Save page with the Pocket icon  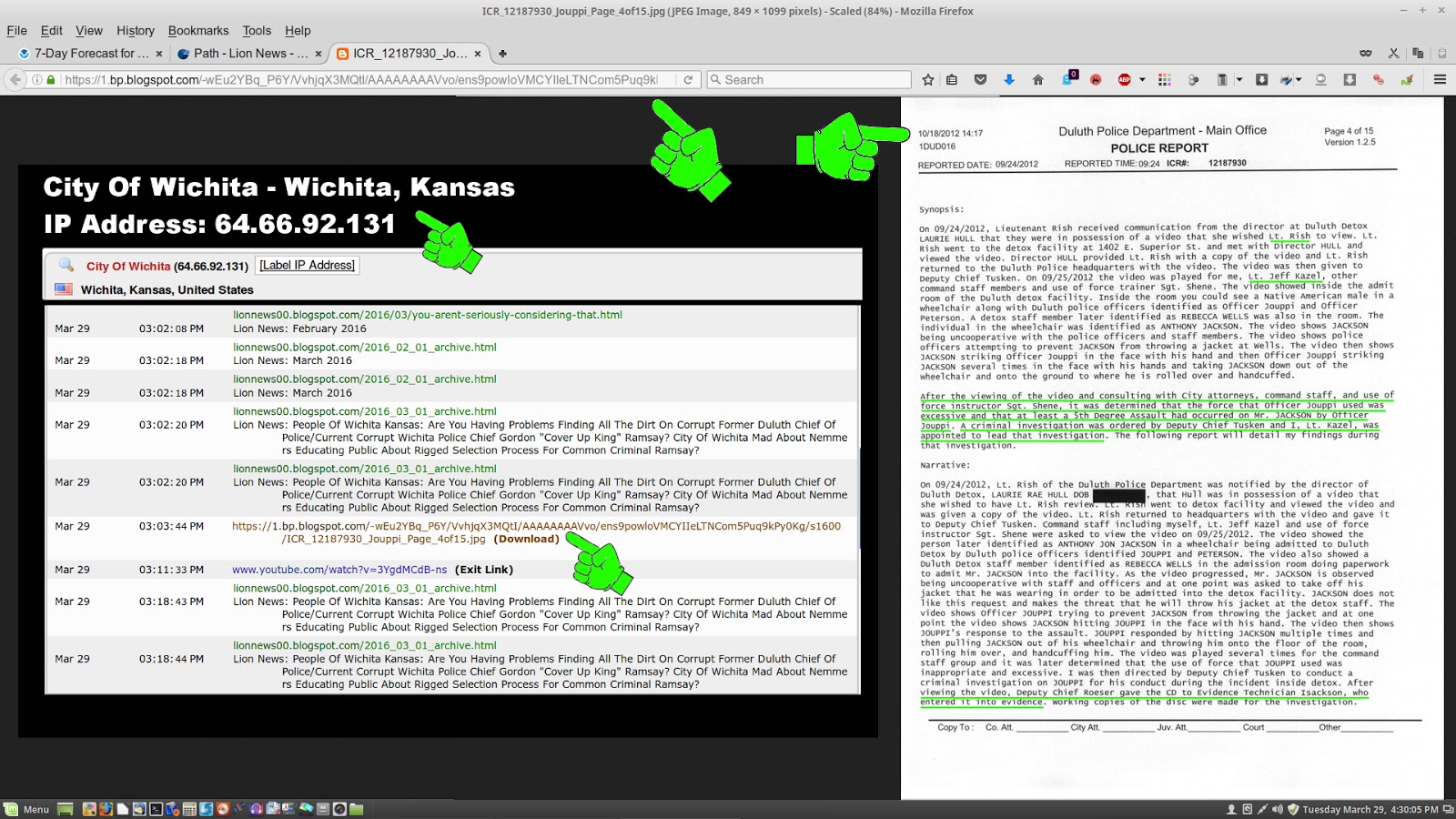coord(980,80)
